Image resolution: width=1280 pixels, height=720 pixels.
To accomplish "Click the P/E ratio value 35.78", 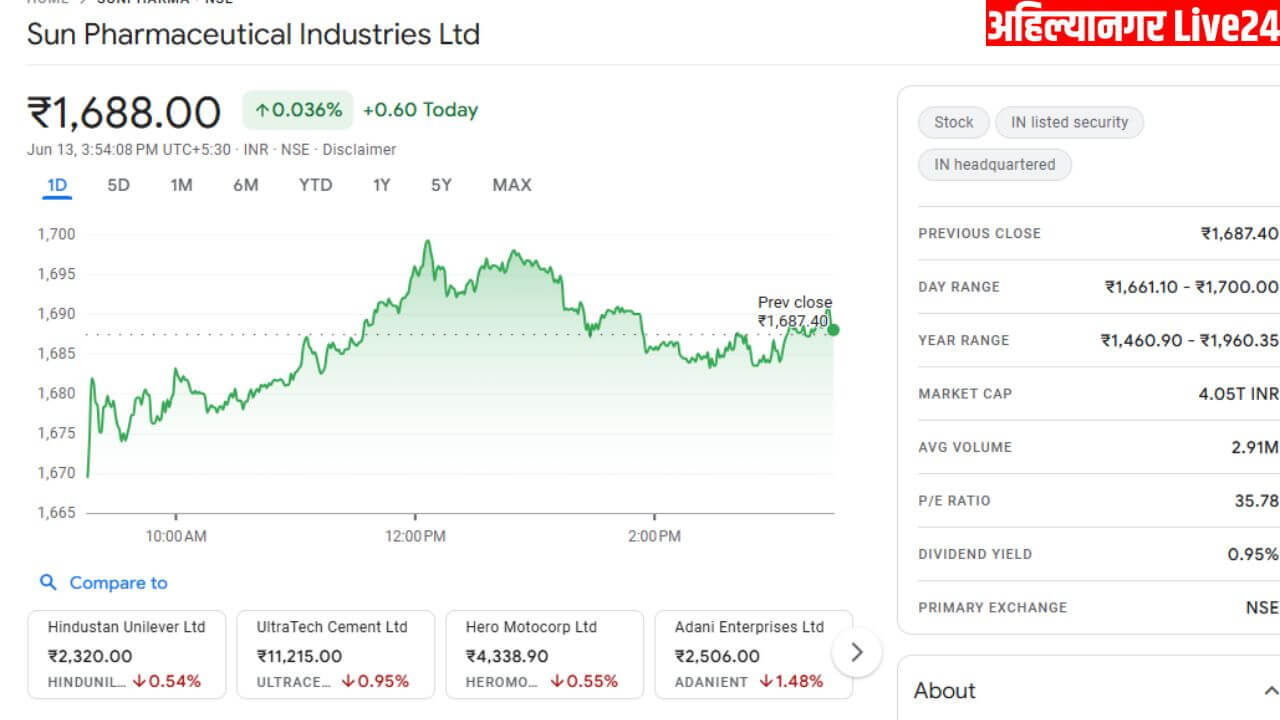I will 1256,501.
